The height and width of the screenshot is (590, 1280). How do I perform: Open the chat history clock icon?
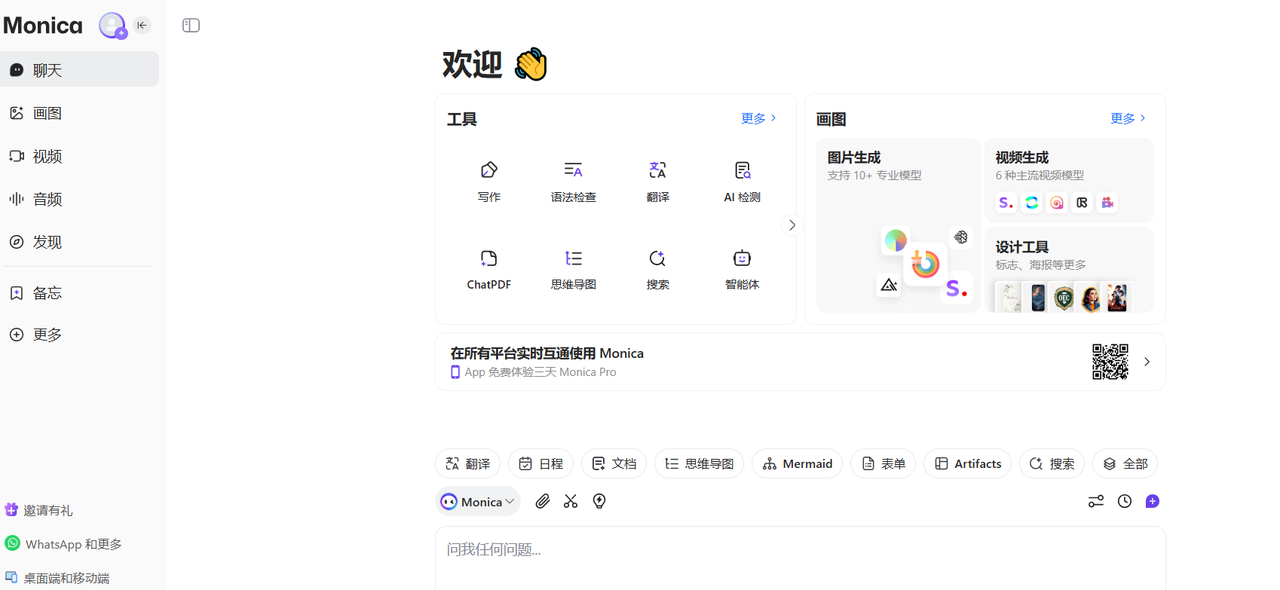1125,501
